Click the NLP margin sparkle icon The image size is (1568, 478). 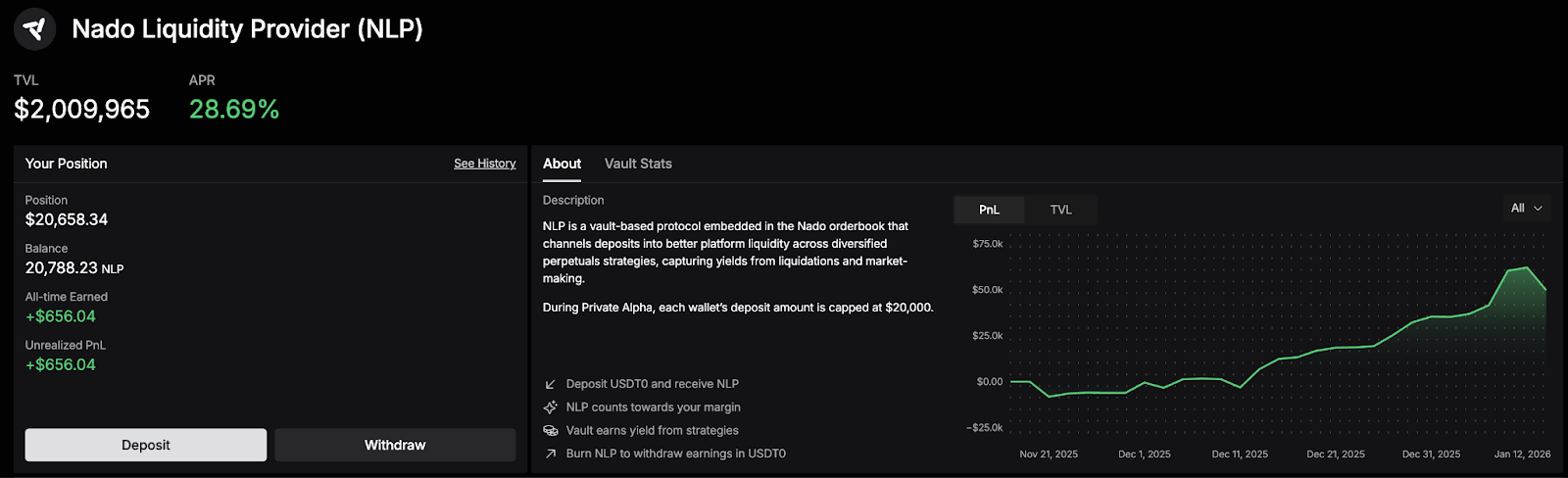[551, 407]
